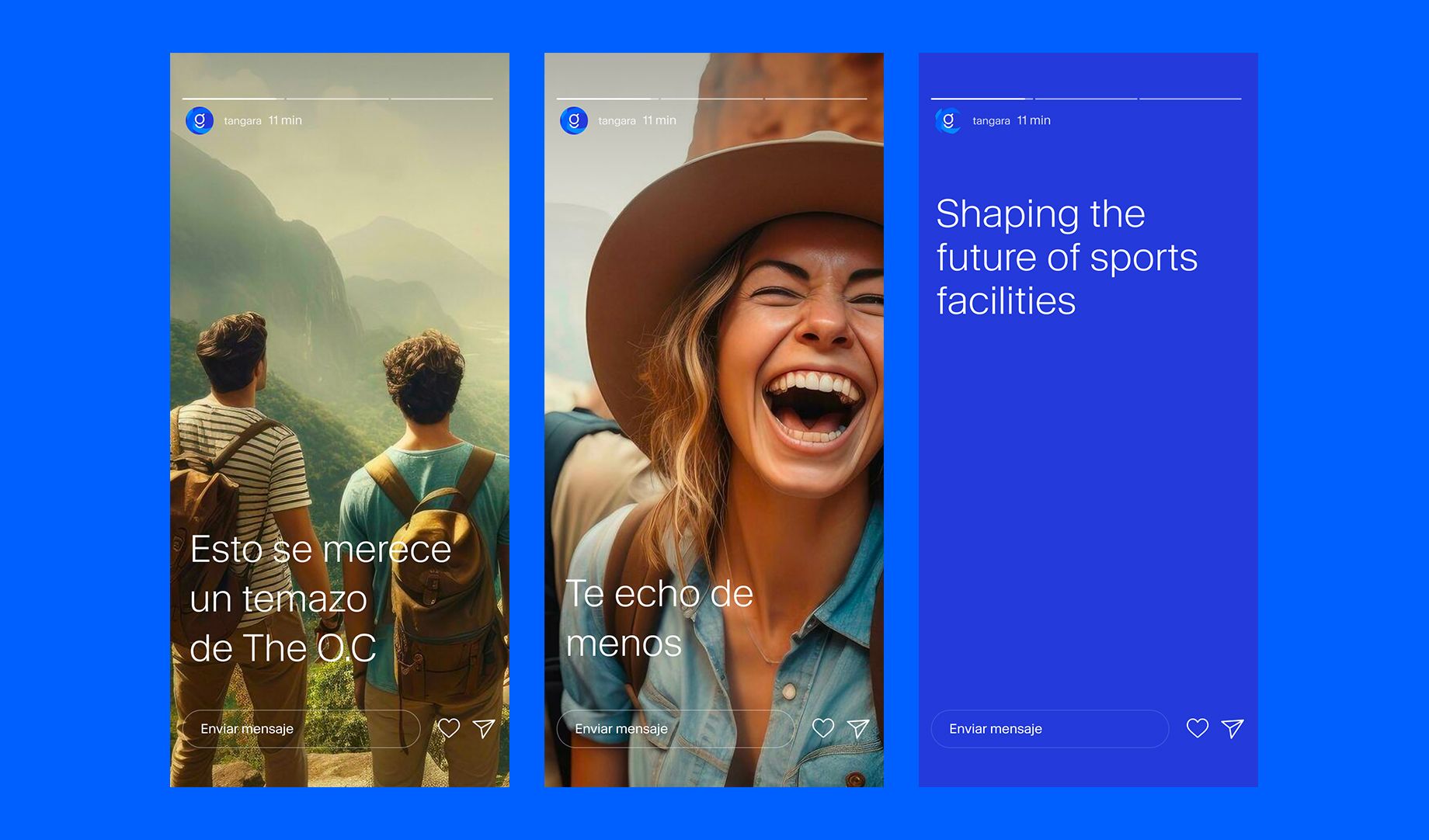Tap 'Shaping the future of sports facilities' headline

(x=1066, y=257)
